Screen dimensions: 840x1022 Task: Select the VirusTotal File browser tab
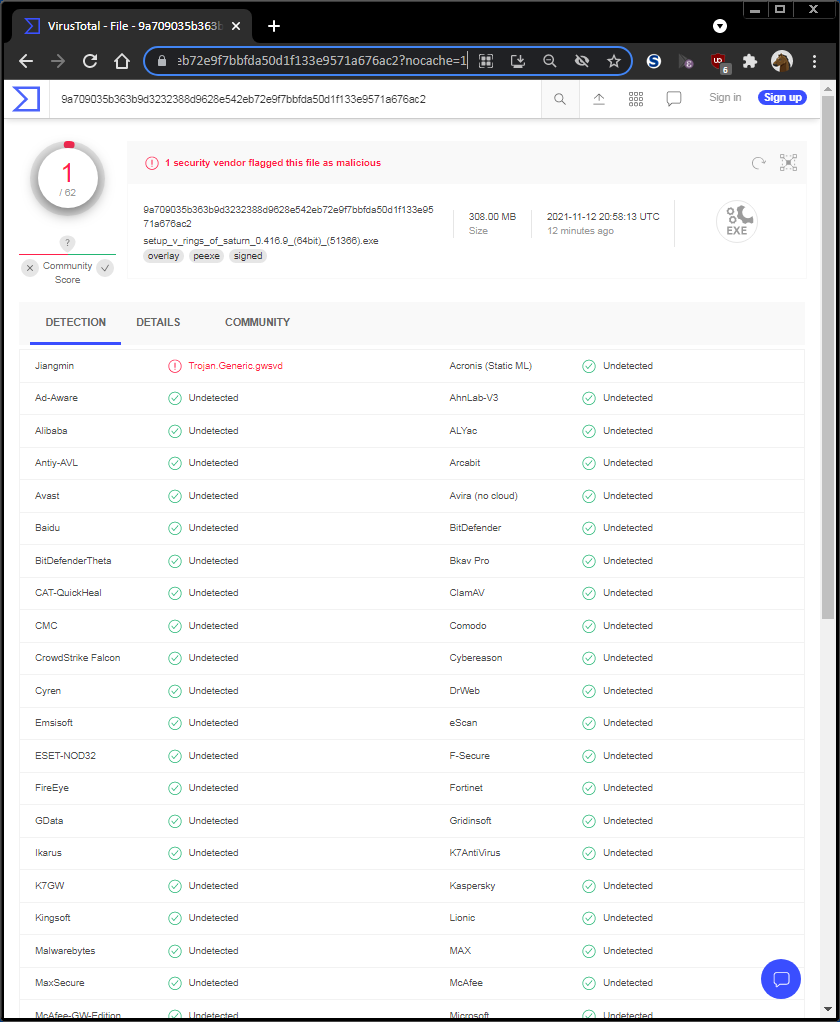[x=132, y=26]
